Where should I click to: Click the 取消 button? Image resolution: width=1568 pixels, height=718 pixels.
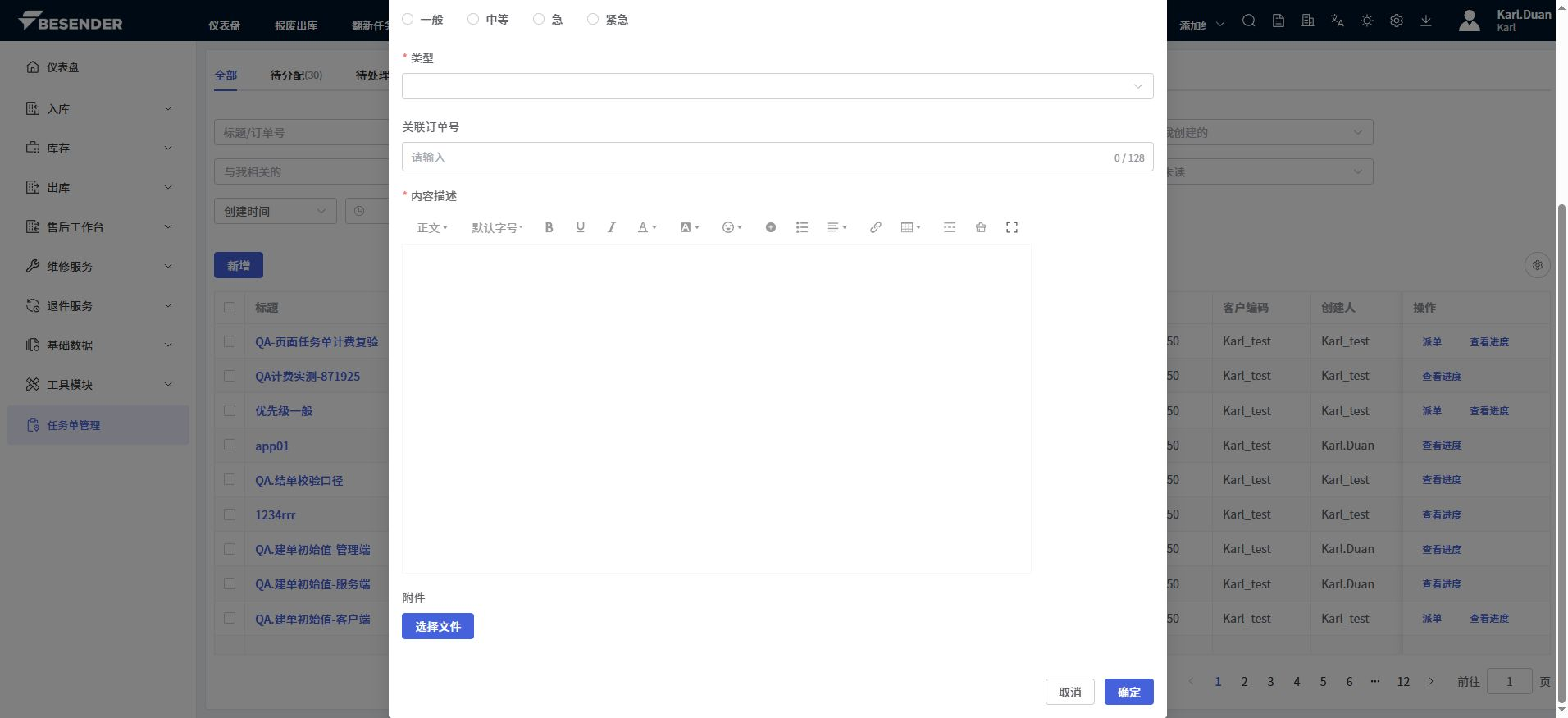pos(1070,692)
